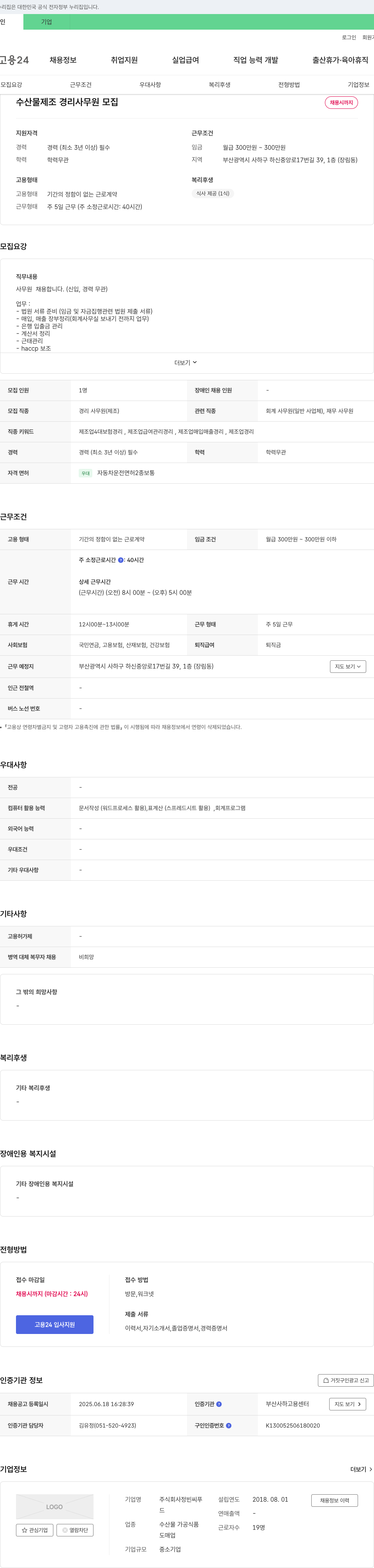374x1568 pixels.
Task: Jump to 복리후생 section tab
Action: pyautogui.click(x=220, y=85)
